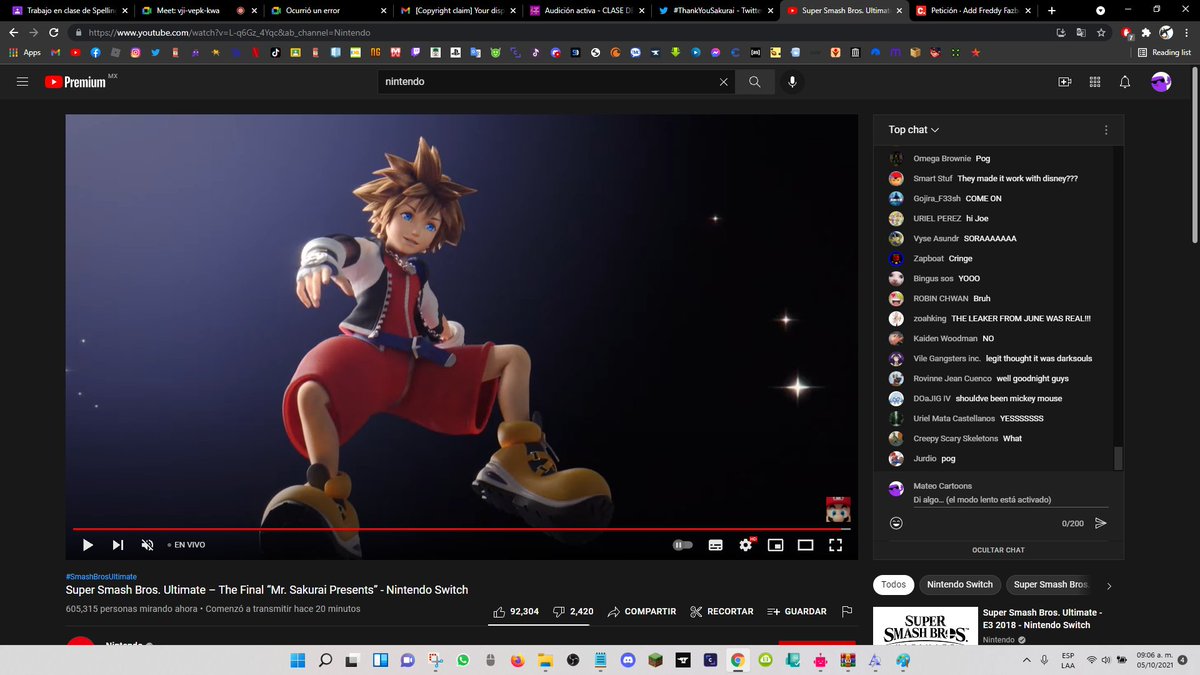The width and height of the screenshot is (1200, 675).
Task: Open Discord from taskbar
Action: pos(627,660)
